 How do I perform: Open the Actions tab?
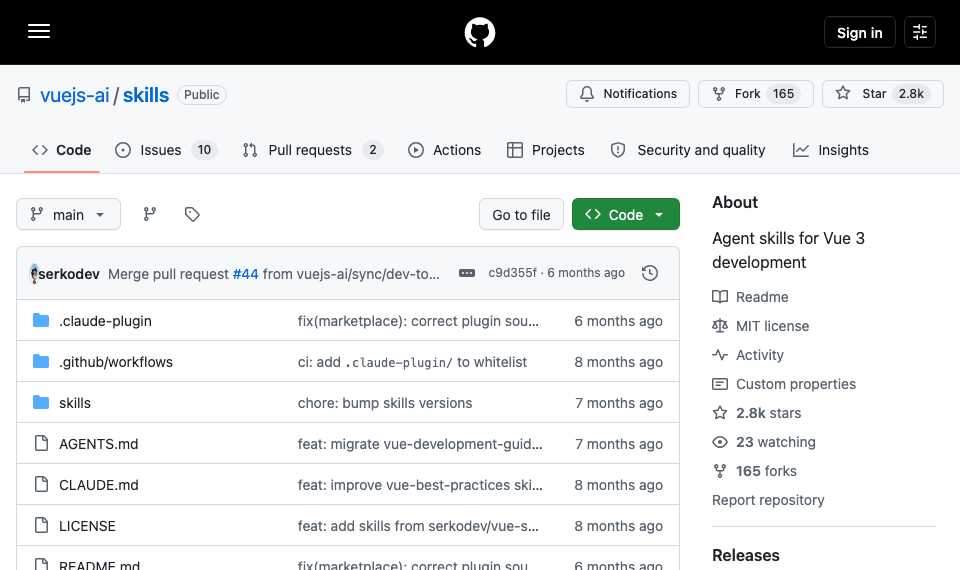click(444, 150)
